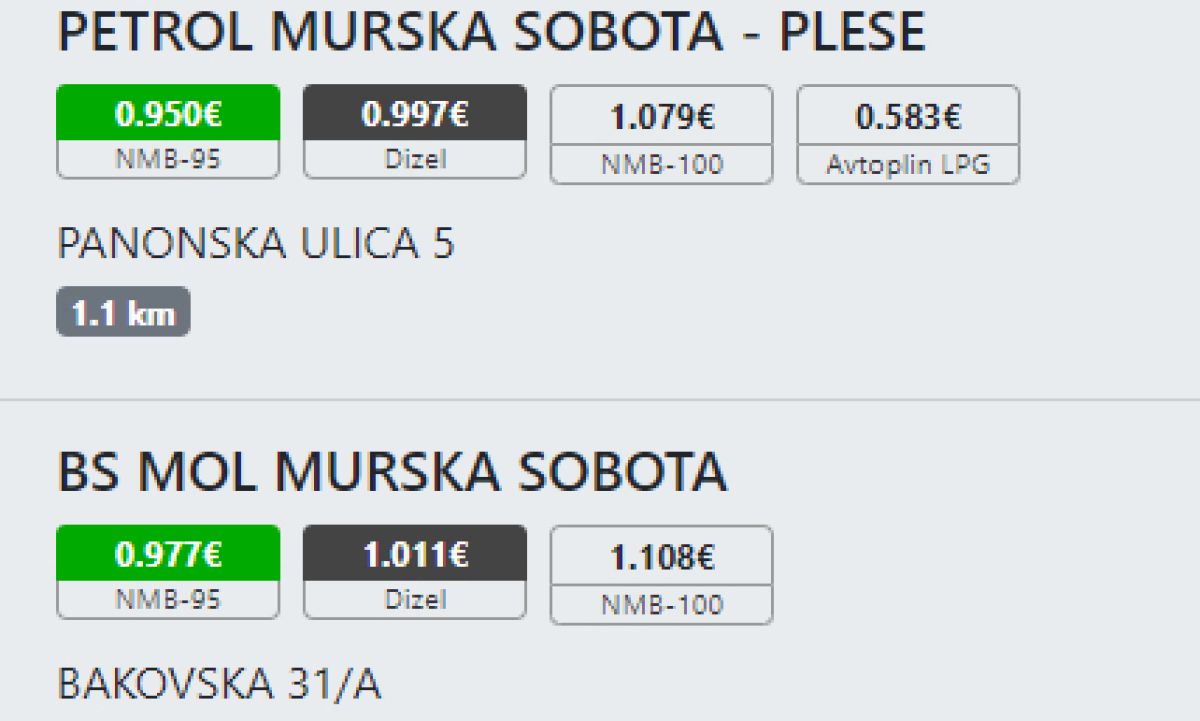Click the 0.977€ NMB-95 price at MOL
The image size is (1200, 721).
(168, 556)
